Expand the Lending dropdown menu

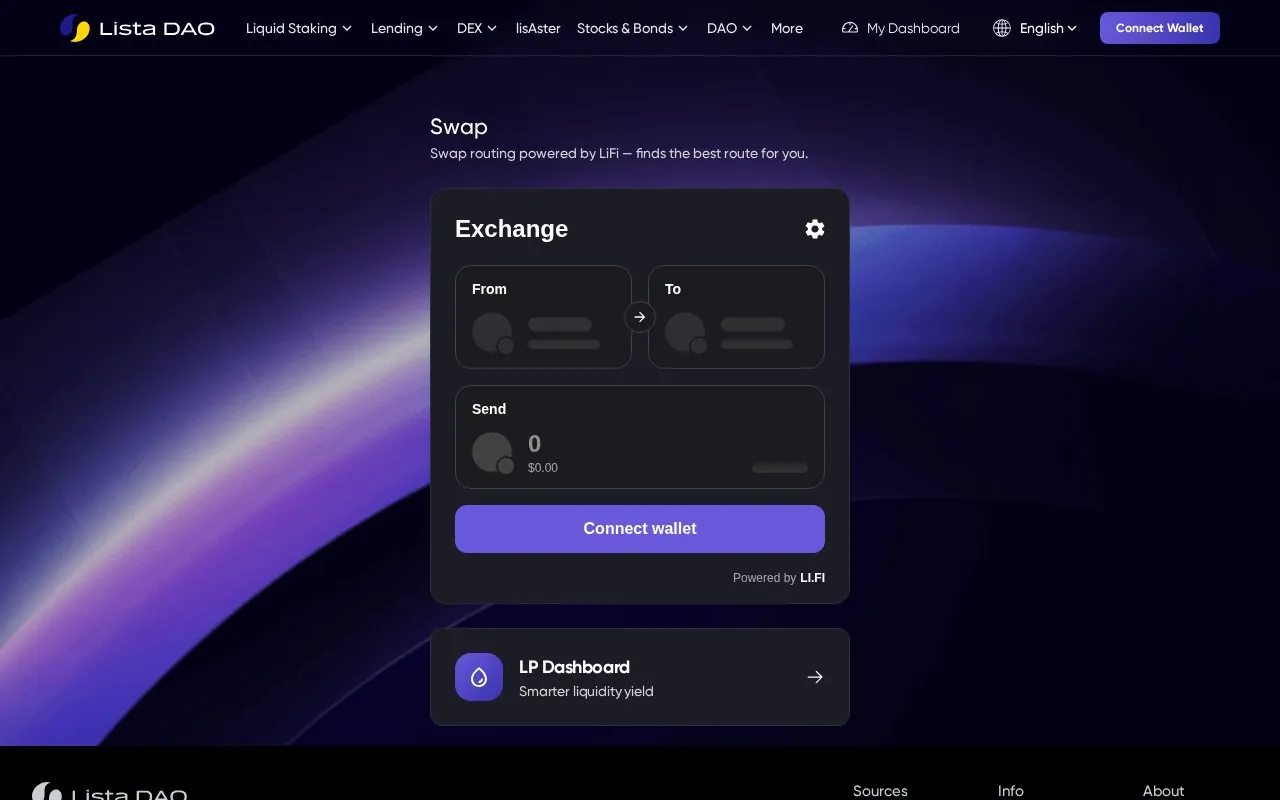404,28
